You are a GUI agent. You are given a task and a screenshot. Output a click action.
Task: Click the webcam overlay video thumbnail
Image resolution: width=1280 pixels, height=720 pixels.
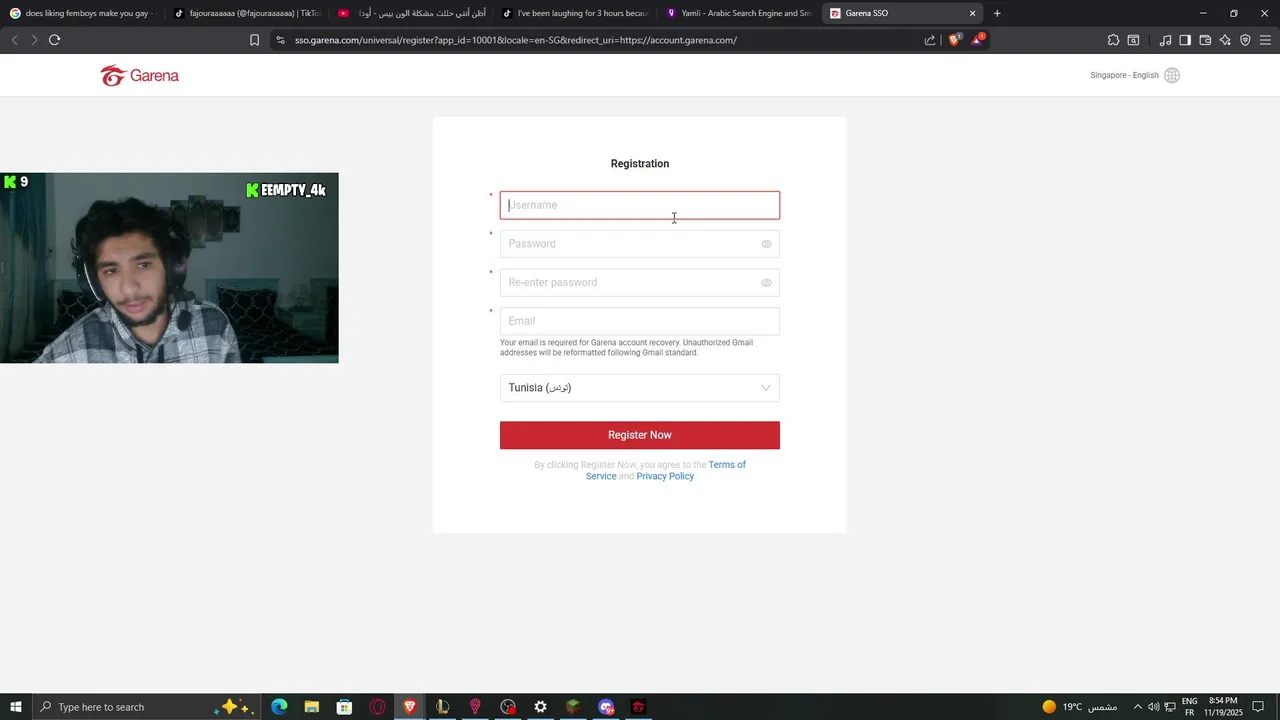pyautogui.click(x=169, y=268)
